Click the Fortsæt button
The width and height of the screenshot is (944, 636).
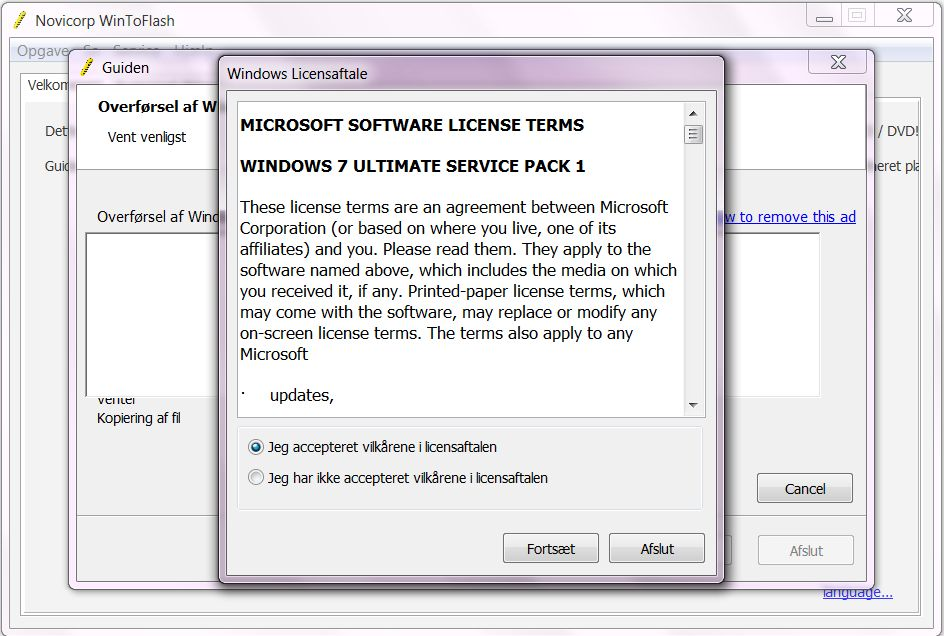[x=550, y=548]
